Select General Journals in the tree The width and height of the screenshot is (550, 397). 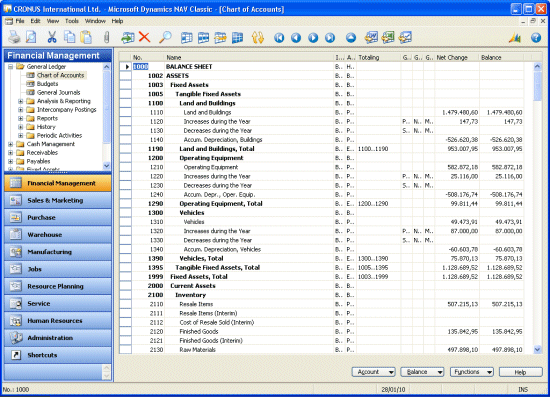pyautogui.click(x=59, y=93)
